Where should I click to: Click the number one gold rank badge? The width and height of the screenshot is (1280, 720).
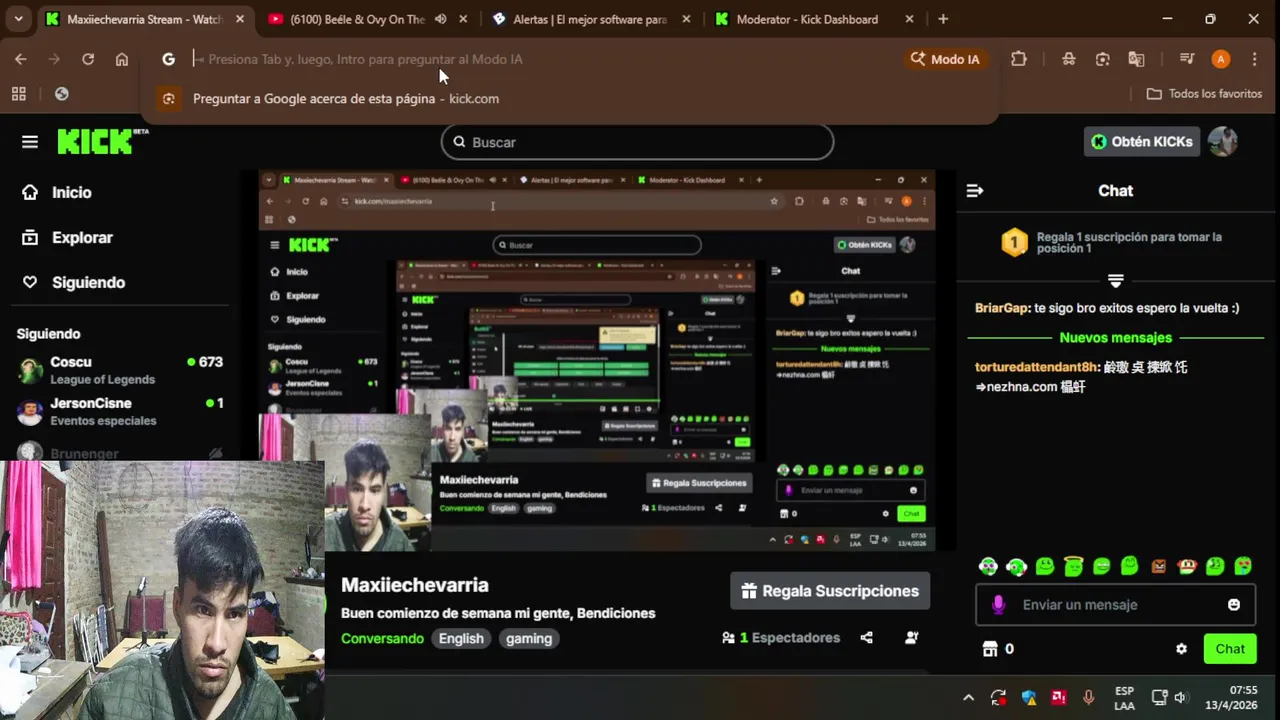coord(1014,242)
